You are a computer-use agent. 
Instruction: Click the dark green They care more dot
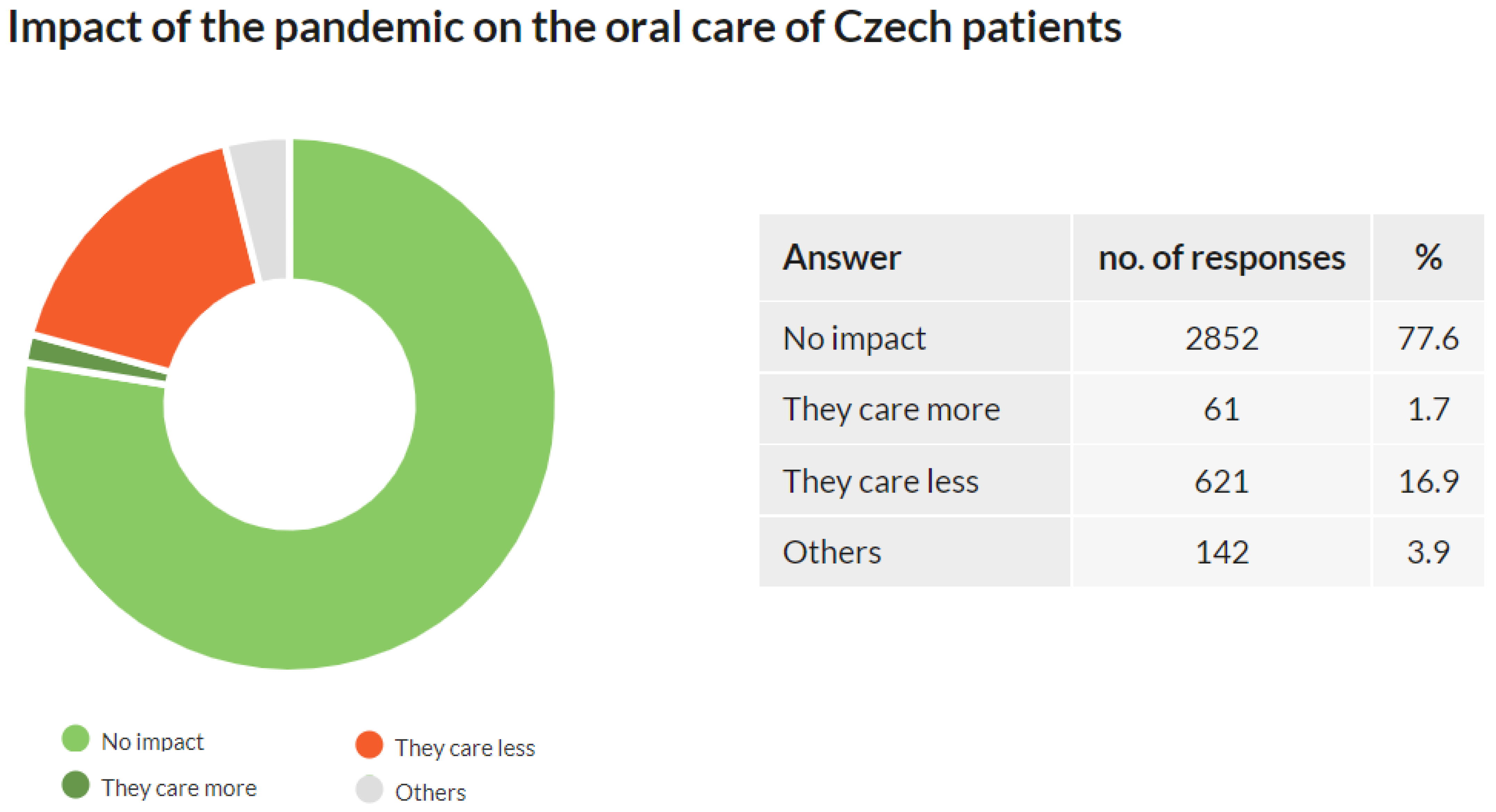75,785
